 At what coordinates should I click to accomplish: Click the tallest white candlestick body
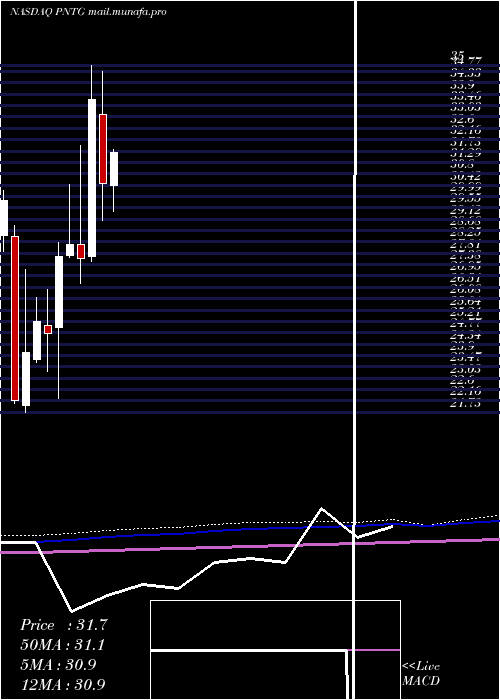tap(92, 178)
